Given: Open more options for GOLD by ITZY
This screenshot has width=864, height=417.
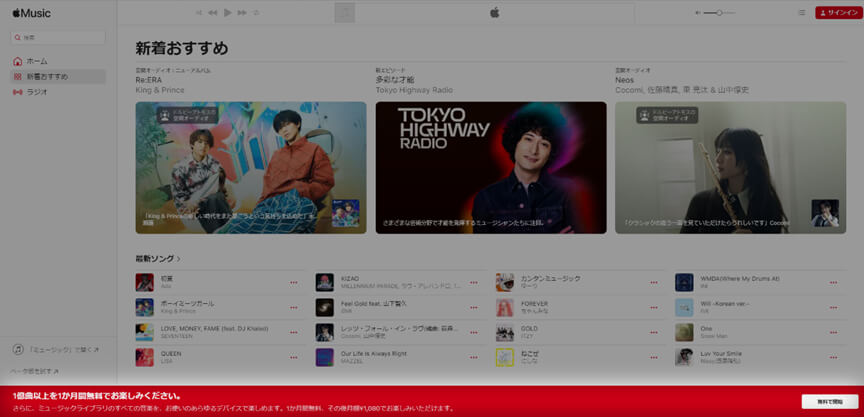Looking at the screenshot, I should [x=654, y=332].
